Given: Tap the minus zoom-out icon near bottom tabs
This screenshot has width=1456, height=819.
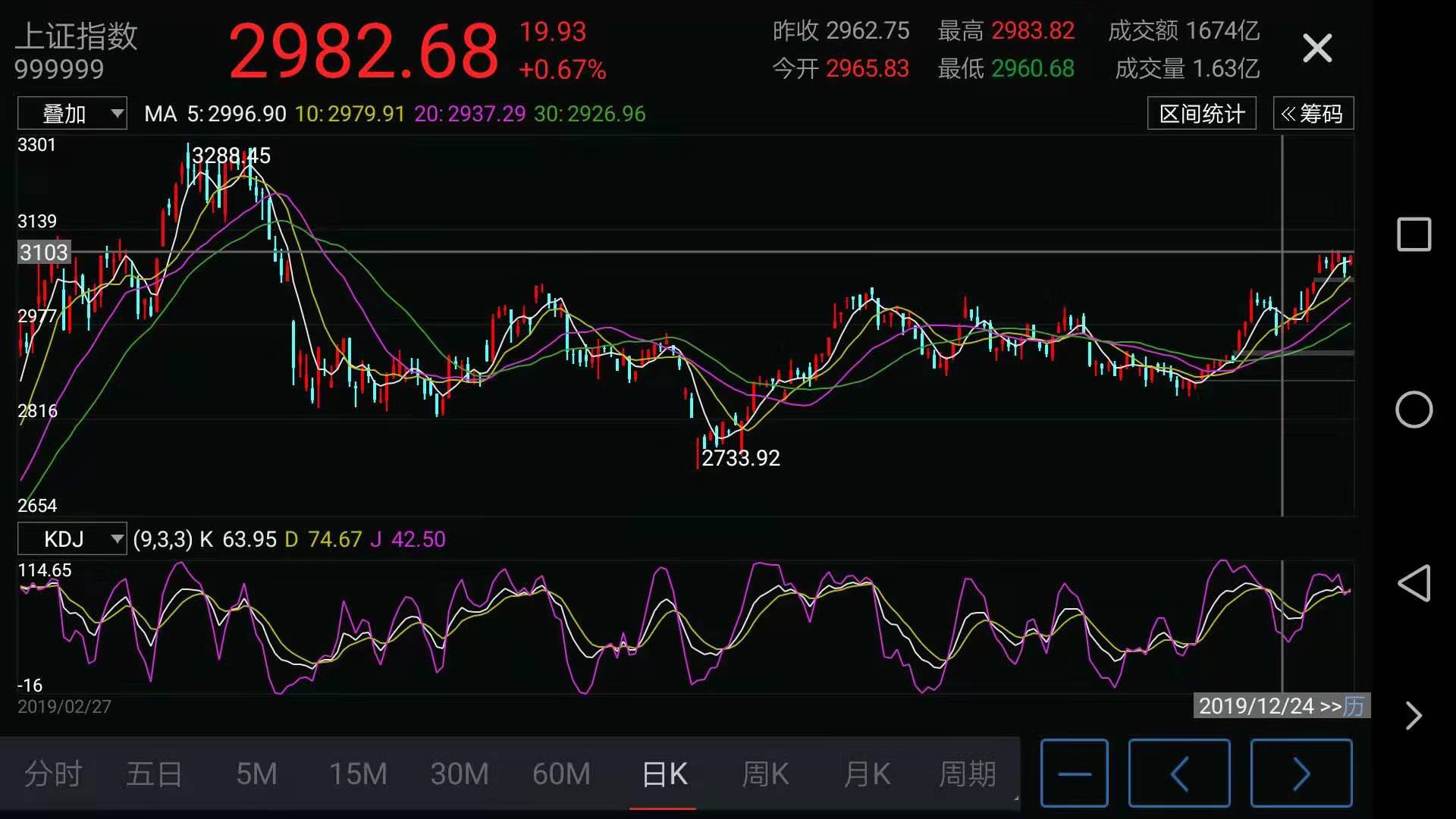Looking at the screenshot, I should coord(1075,773).
